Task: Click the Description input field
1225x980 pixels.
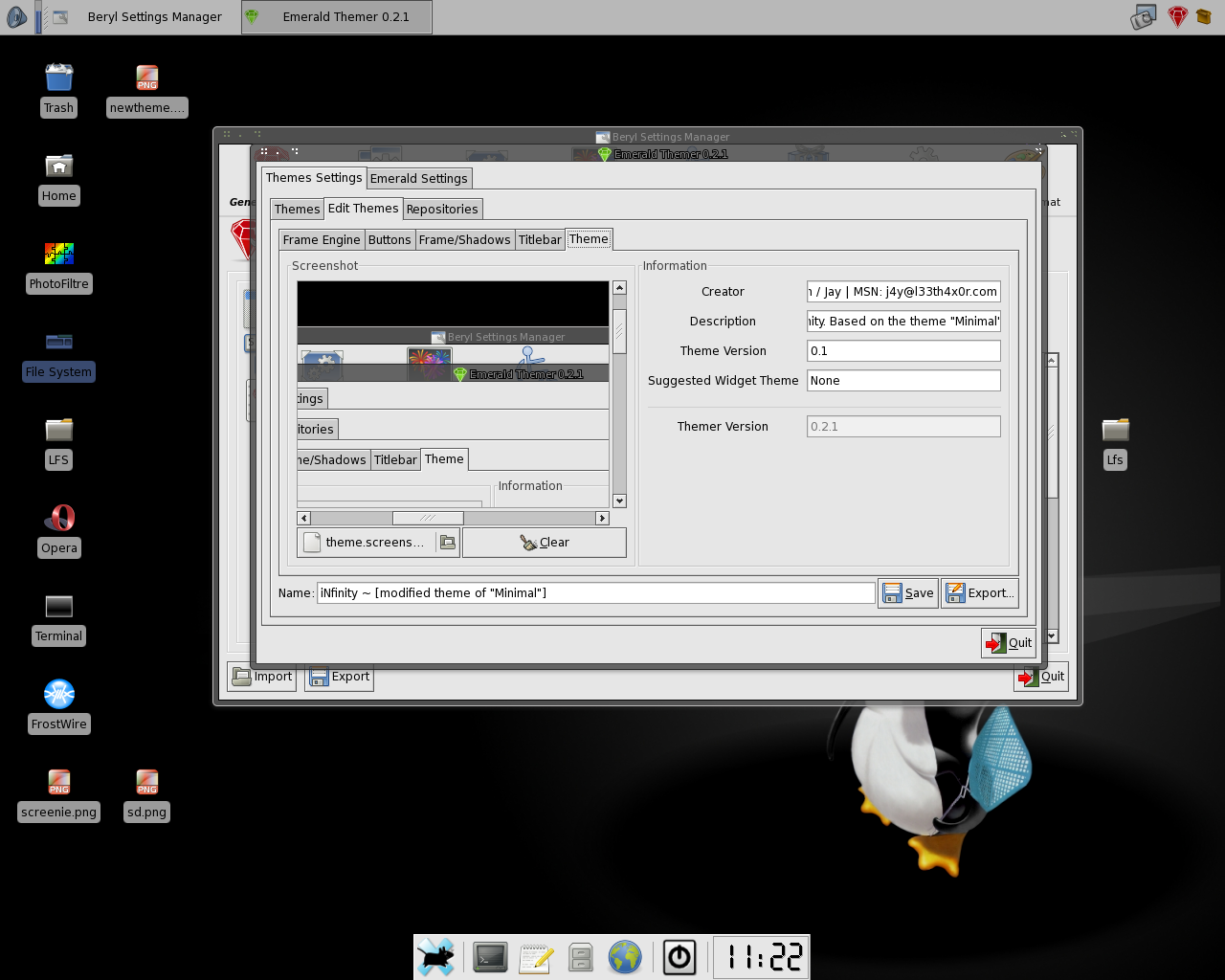Action: 903,322
